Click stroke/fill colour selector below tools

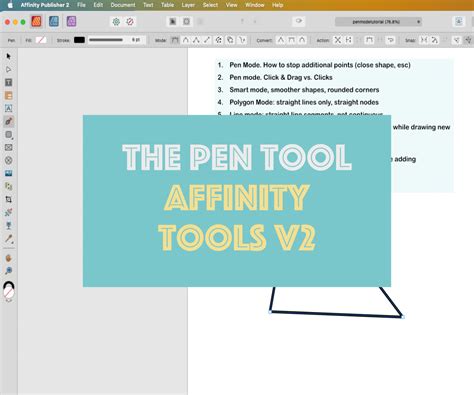(x=9, y=290)
